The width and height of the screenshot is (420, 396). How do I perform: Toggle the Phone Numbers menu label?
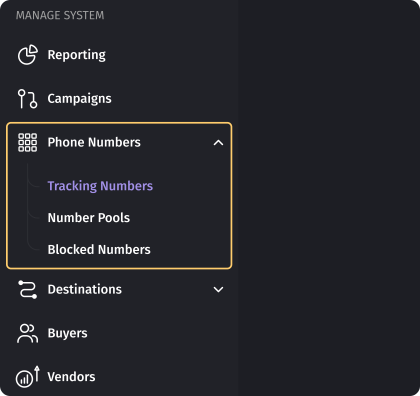[x=94, y=142]
